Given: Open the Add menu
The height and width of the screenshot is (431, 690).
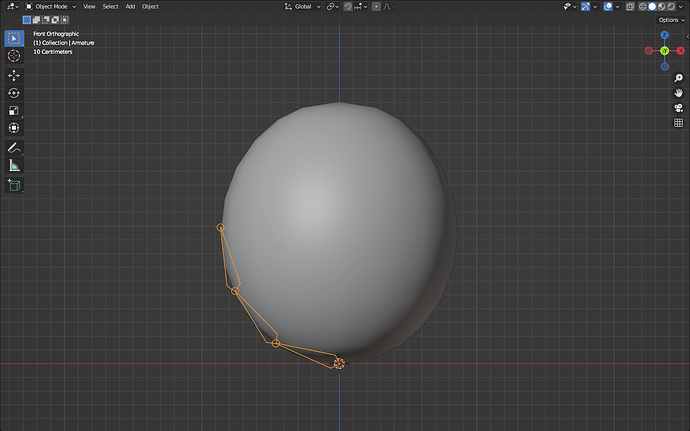Looking at the screenshot, I should [130, 7].
